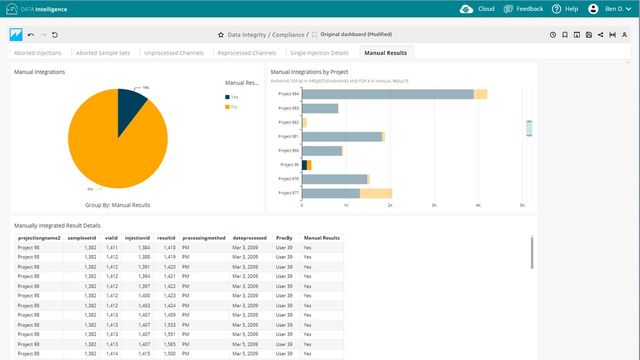Screen dimensions: 640x360
Task: Open the Cloud icon in header
Action: (x=466, y=9)
